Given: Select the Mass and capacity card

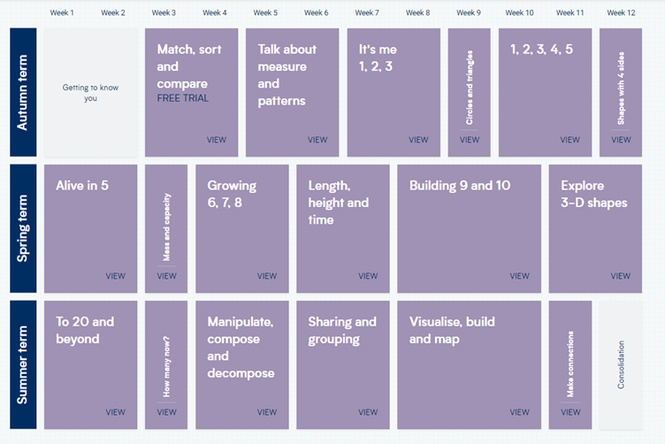Looking at the screenshot, I should pos(166,229).
